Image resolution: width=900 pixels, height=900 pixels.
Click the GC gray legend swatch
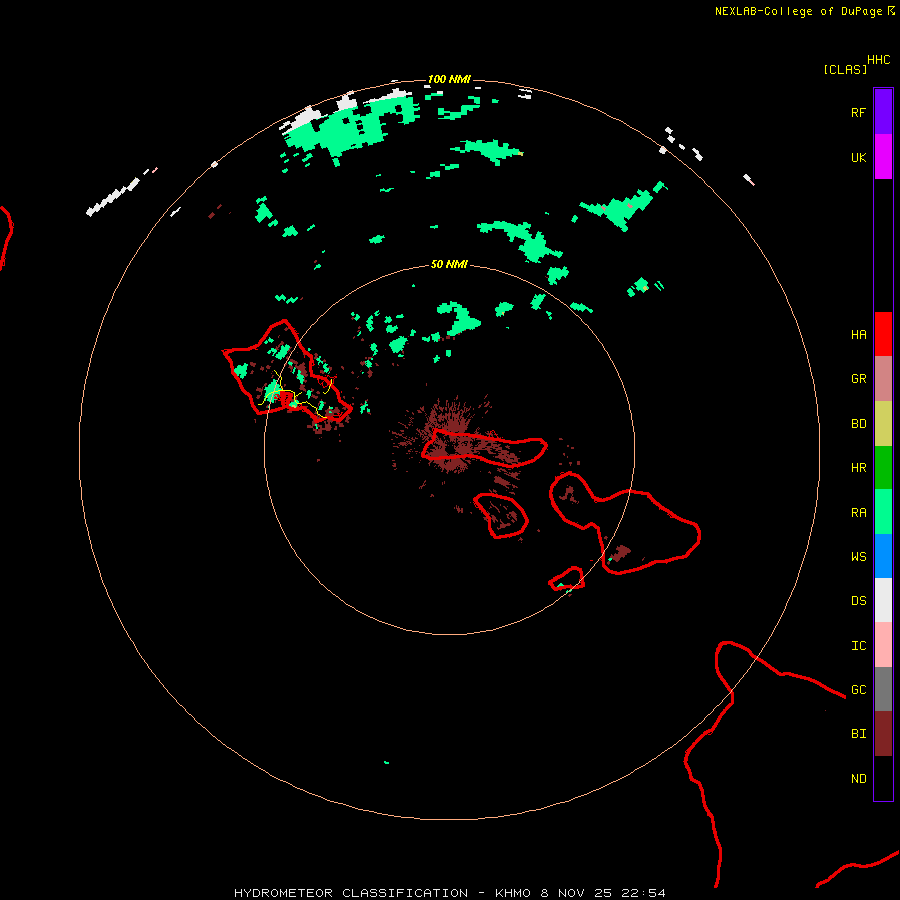[x=883, y=689]
